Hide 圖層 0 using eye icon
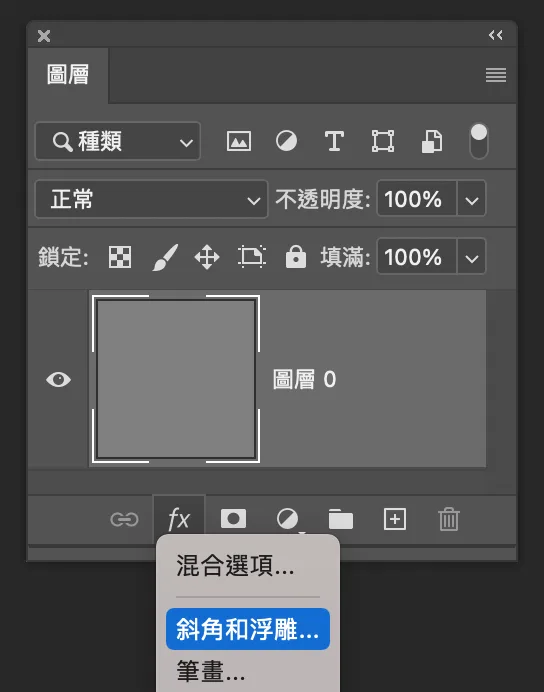 (x=58, y=380)
